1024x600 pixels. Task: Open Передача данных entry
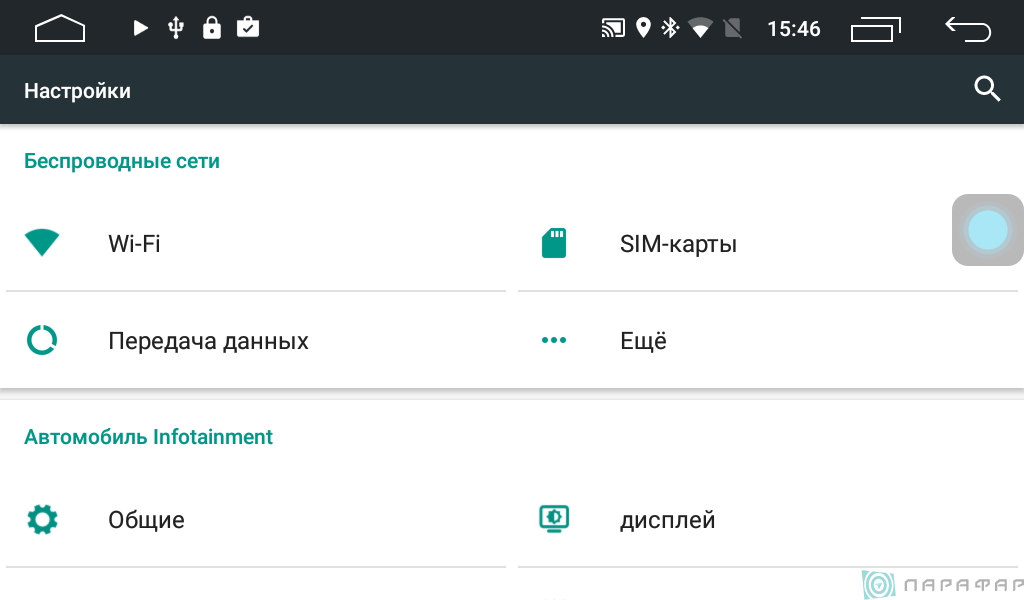pos(256,340)
